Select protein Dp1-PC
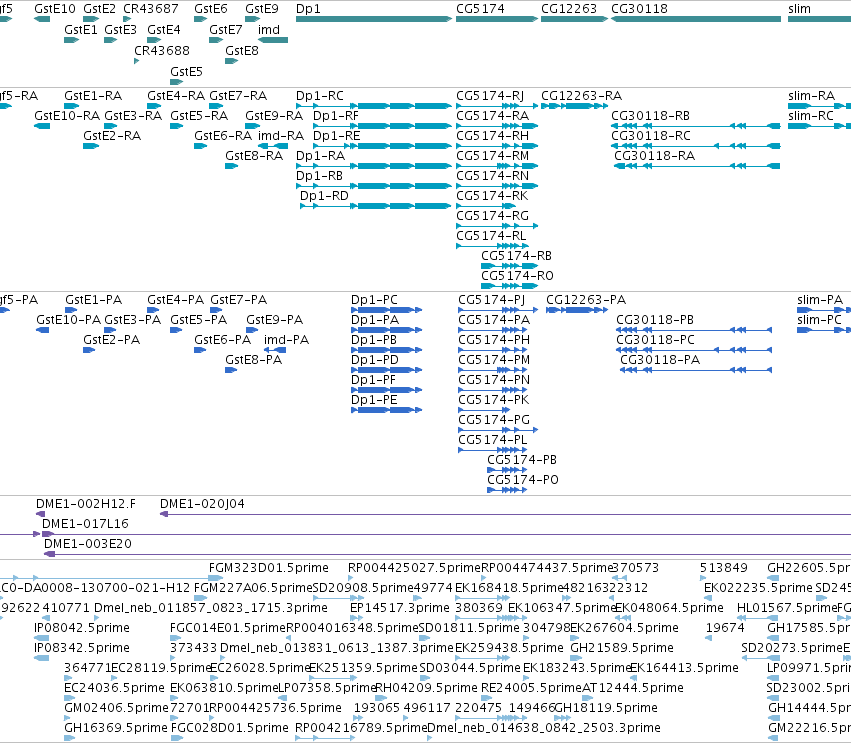The image size is (851, 743). click(386, 310)
